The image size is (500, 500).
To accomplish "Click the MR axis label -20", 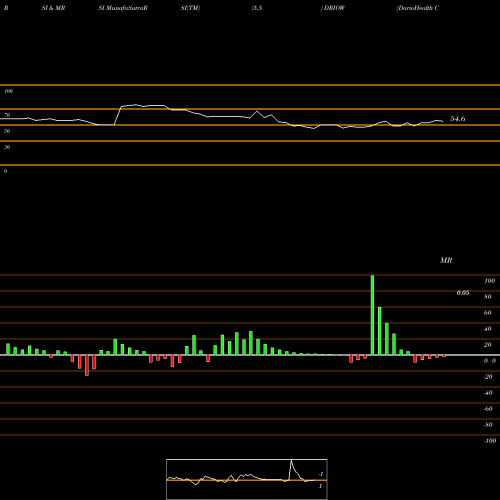I will (488, 377).
